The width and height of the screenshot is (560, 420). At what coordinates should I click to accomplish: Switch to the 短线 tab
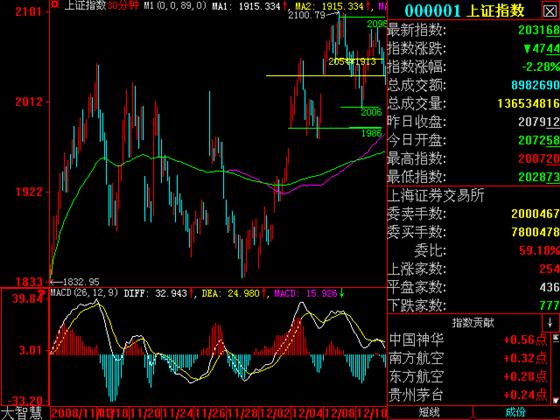point(429,412)
